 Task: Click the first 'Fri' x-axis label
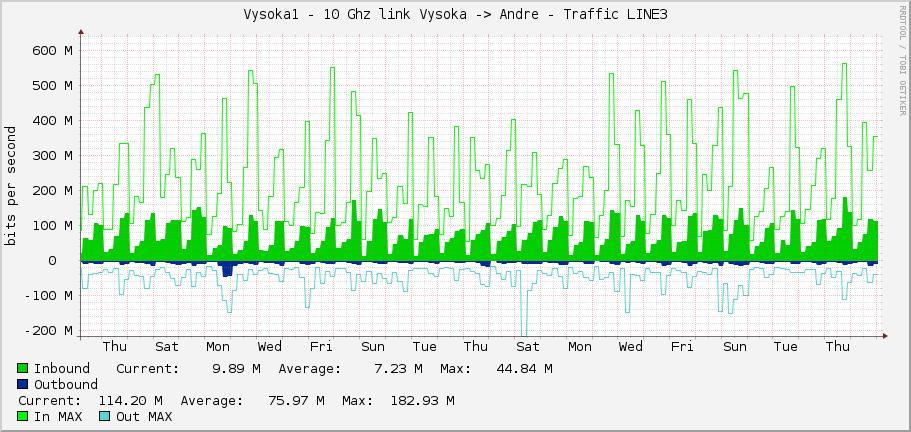(x=321, y=347)
